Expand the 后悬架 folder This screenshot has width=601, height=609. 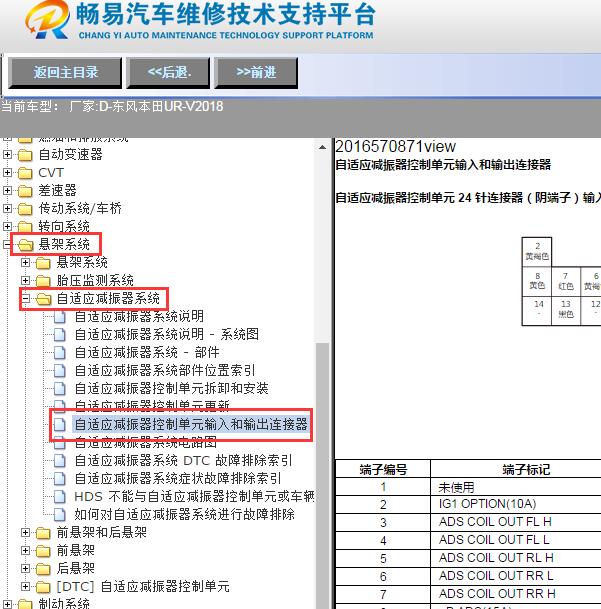25,568
